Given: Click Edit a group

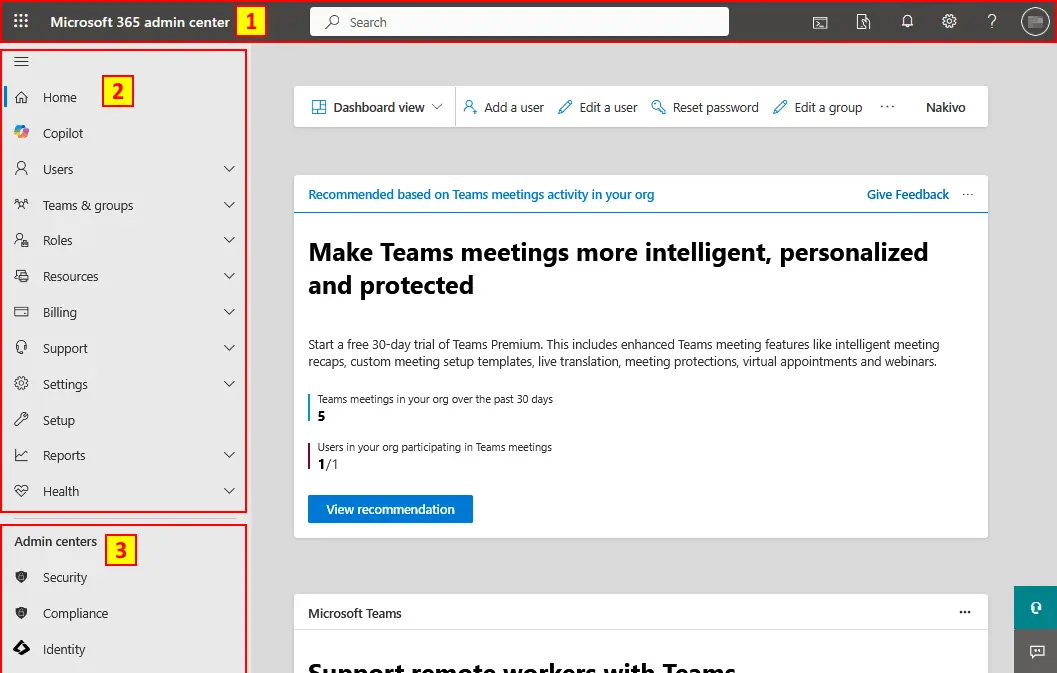Looking at the screenshot, I should point(818,107).
